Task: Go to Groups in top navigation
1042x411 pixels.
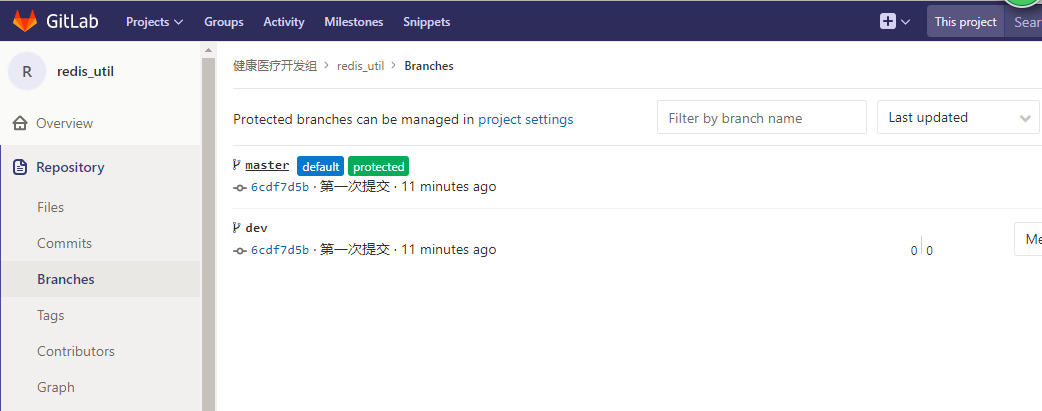Action: pos(223,22)
